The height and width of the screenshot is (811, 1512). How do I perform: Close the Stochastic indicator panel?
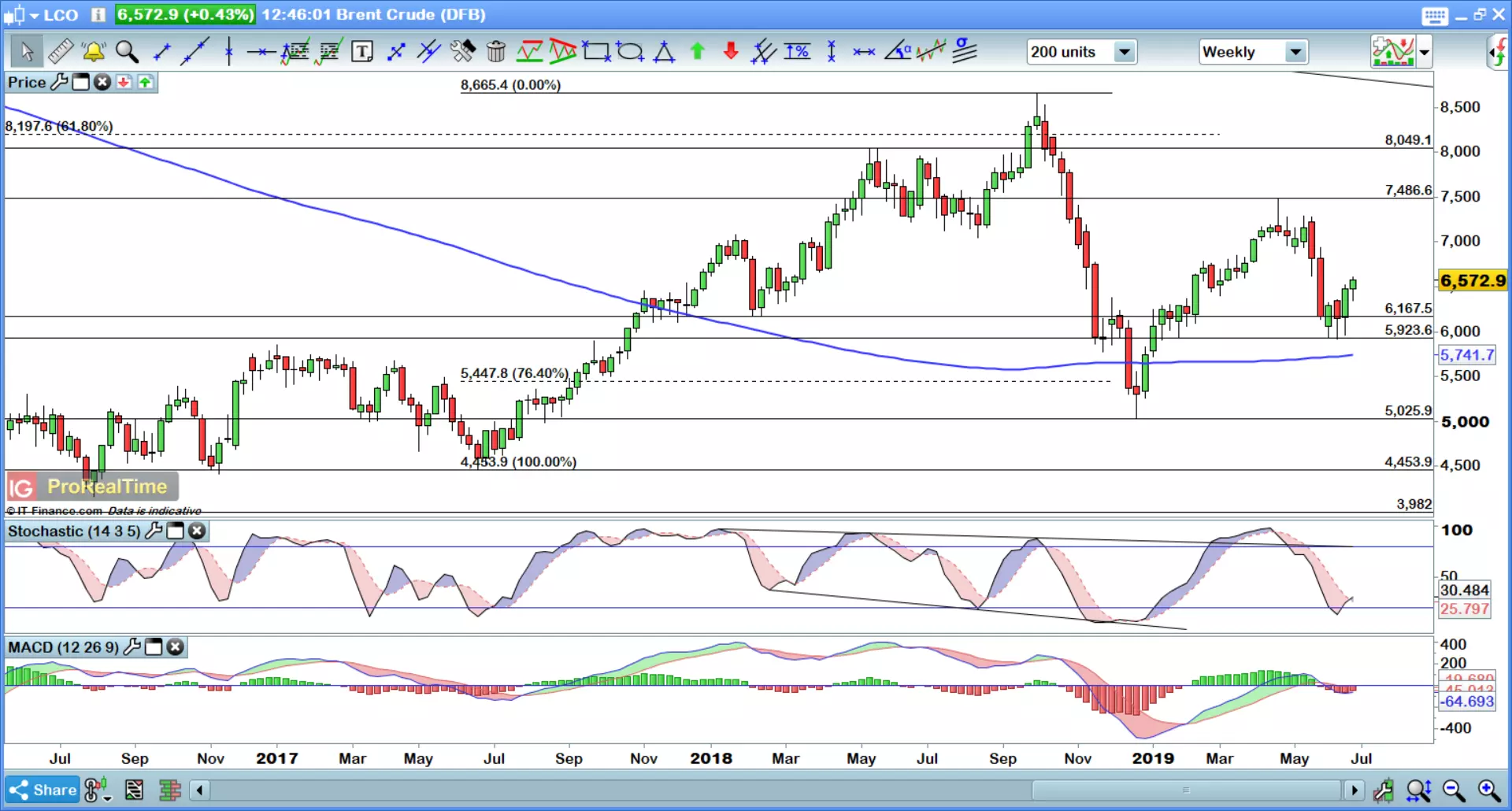(197, 531)
